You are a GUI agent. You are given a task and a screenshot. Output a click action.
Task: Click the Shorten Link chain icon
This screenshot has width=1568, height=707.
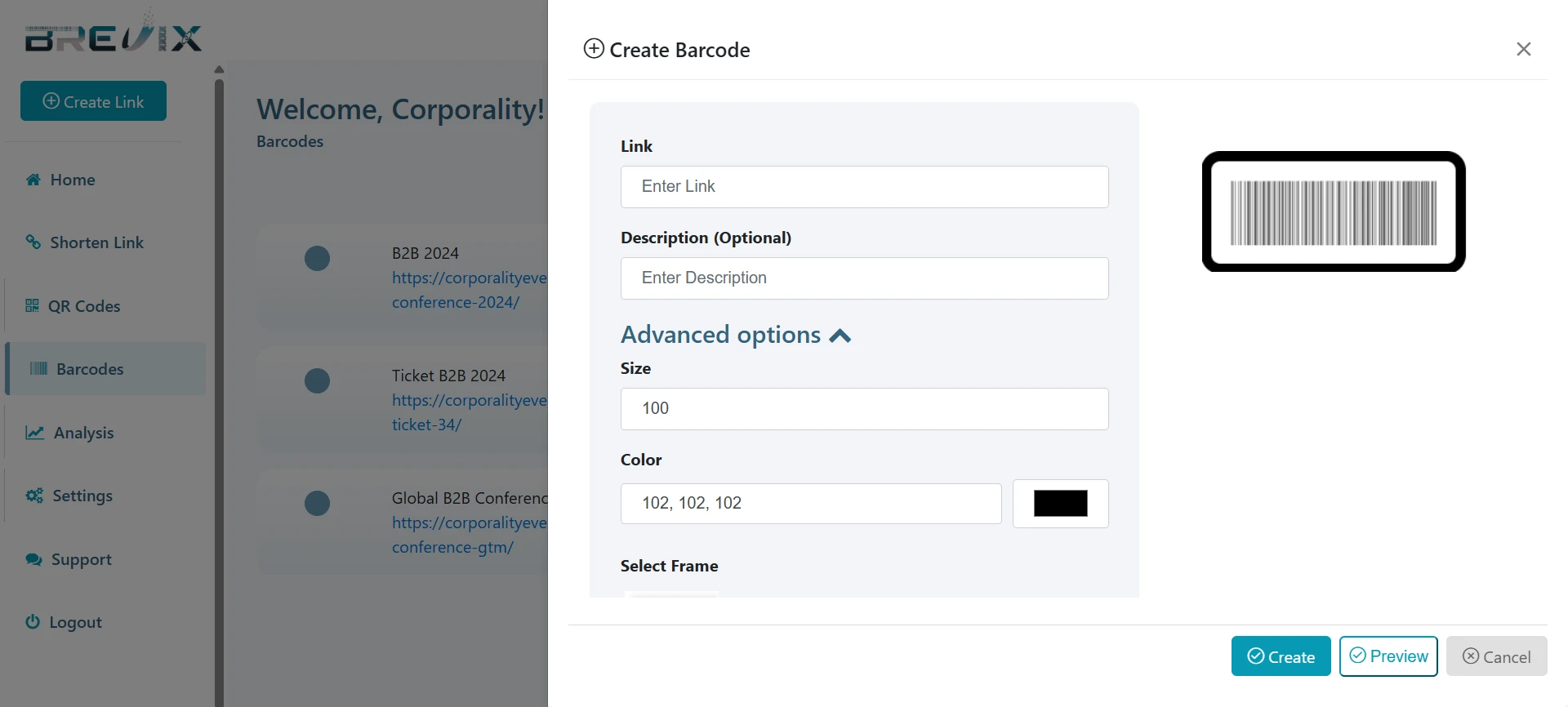click(33, 242)
